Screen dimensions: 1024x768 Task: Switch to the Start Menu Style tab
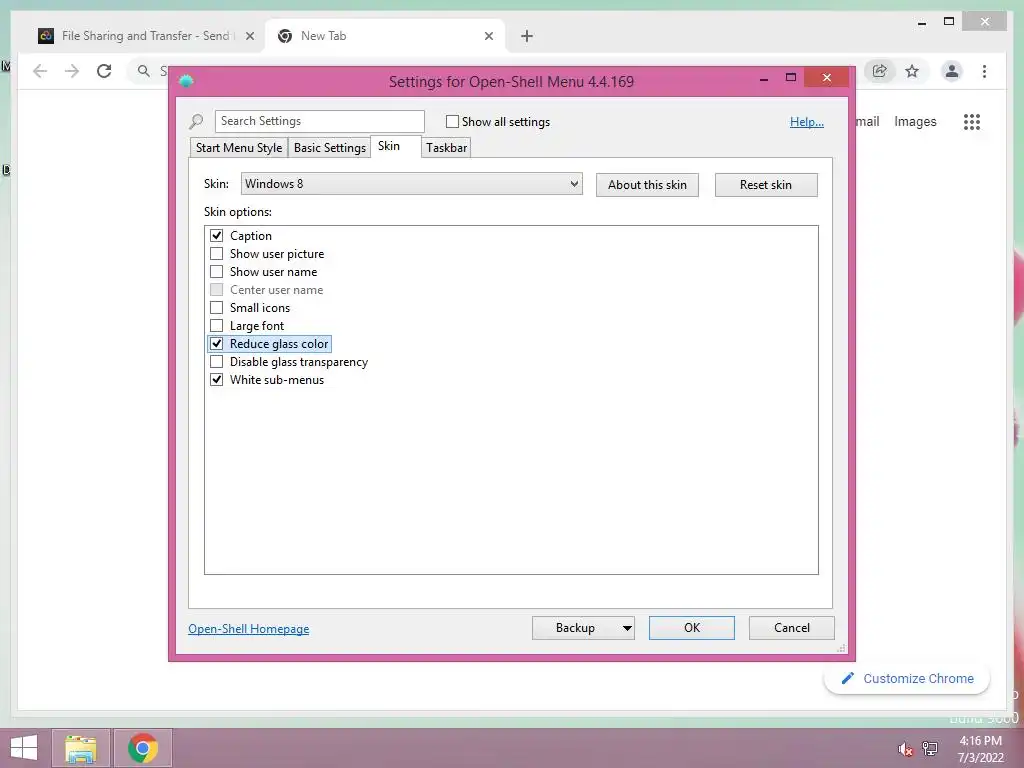(x=239, y=148)
